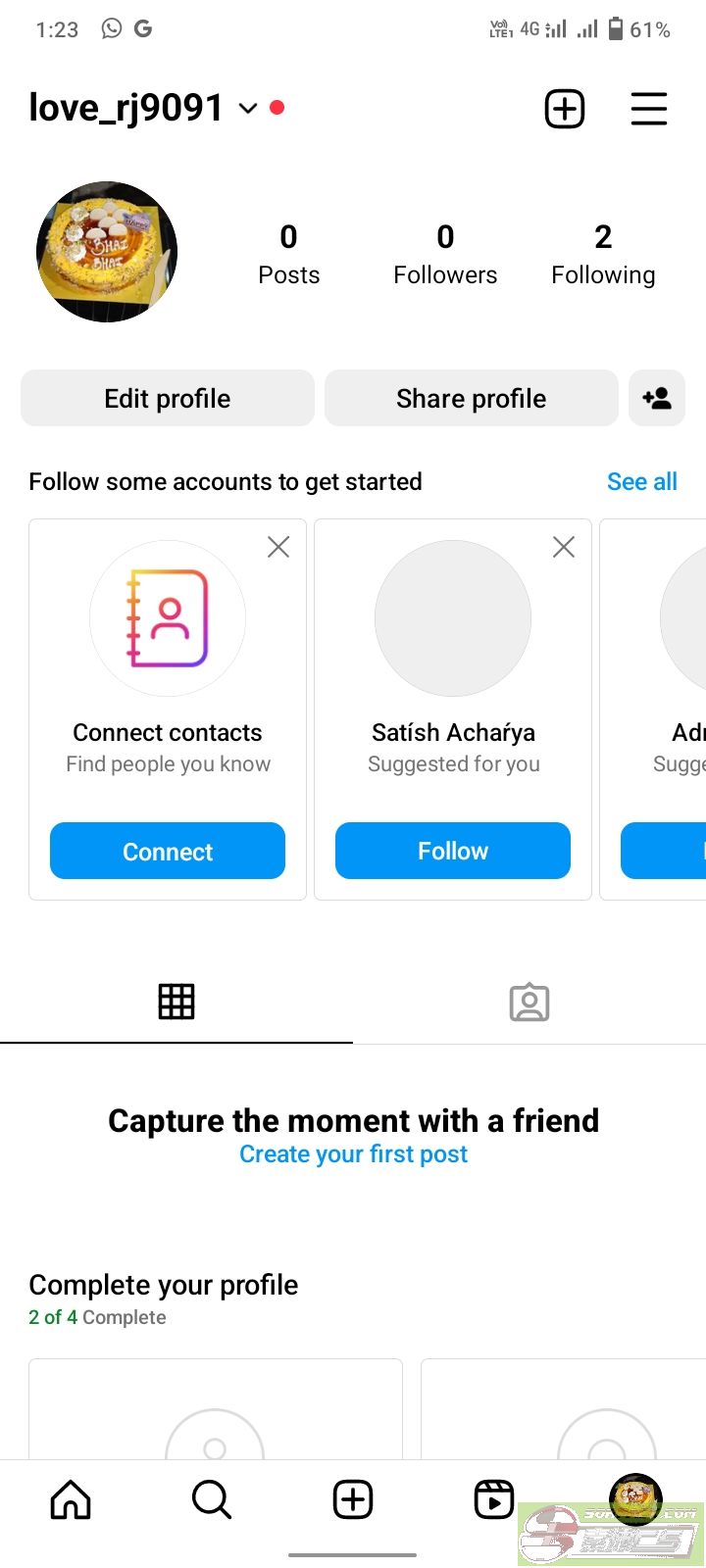Dismiss the Satish Acharya suggestion

pos(564,547)
